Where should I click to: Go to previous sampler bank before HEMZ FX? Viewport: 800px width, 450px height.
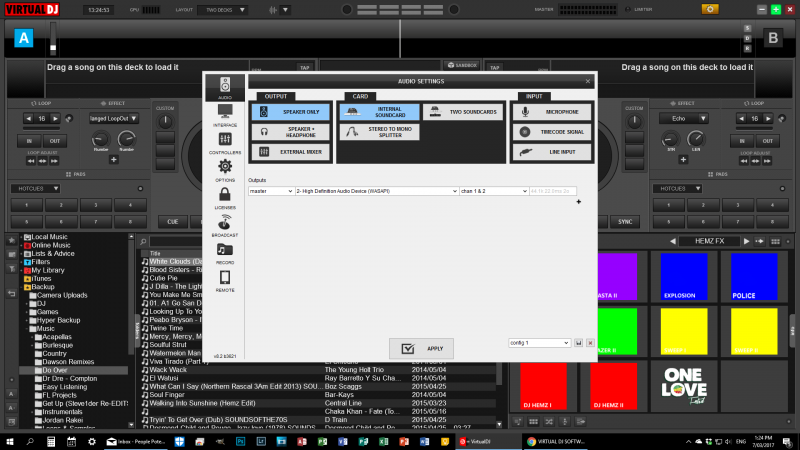pyautogui.click(x=672, y=241)
